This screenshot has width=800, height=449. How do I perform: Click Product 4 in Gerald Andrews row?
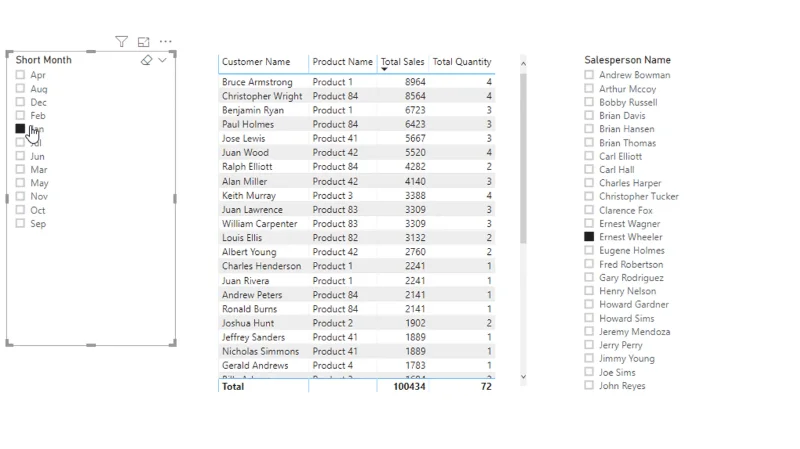pos(333,365)
